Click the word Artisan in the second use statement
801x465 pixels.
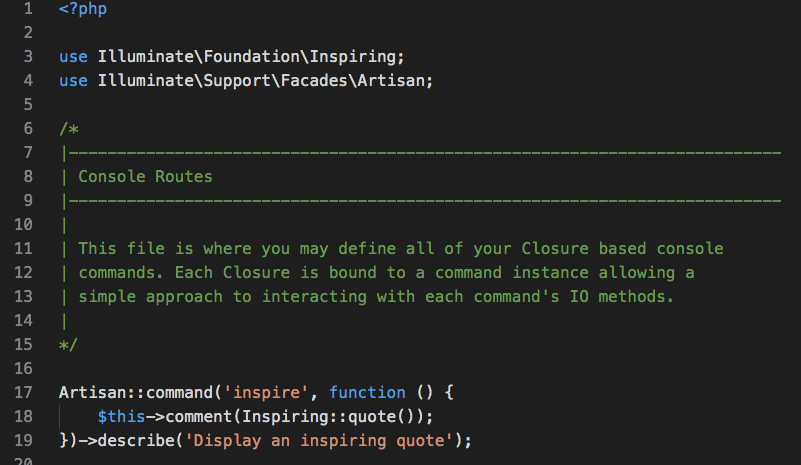click(391, 80)
